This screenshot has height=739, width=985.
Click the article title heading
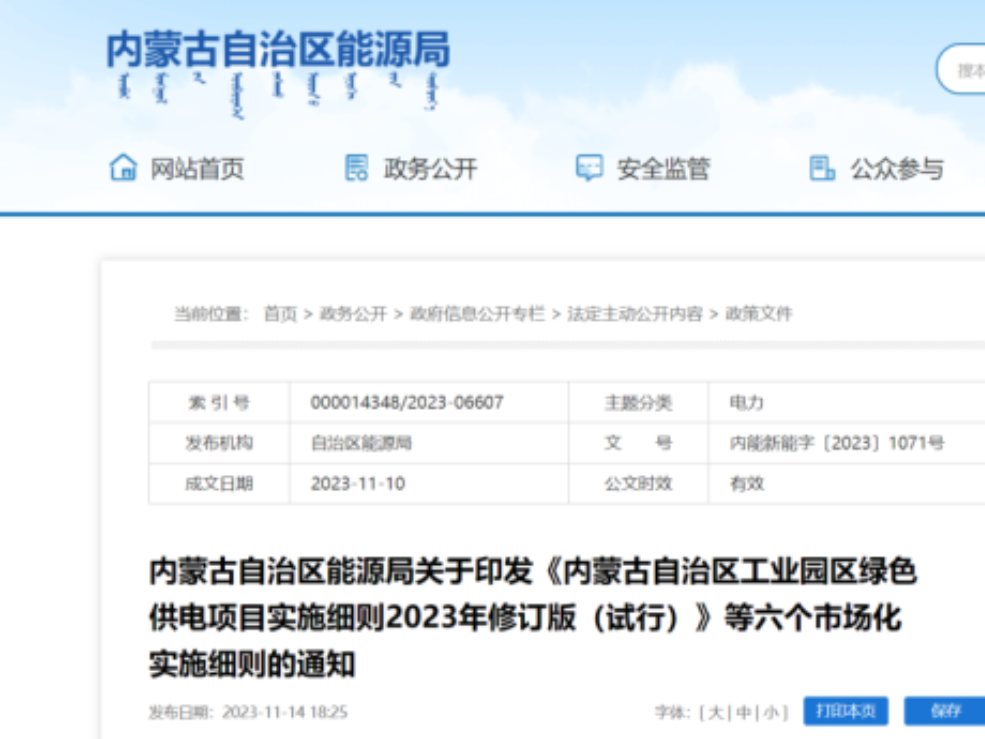[x=533, y=618]
